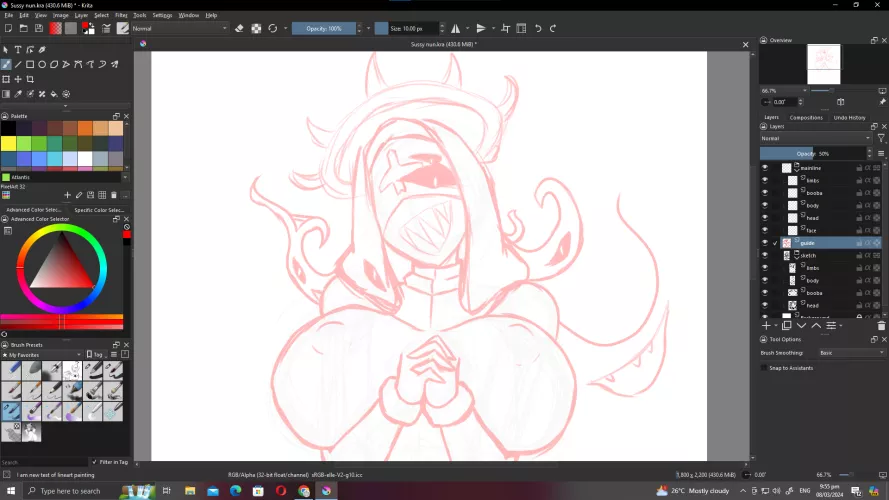Select the Rectangle tool
Screen dimensions: 889x500
(x=30, y=65)
